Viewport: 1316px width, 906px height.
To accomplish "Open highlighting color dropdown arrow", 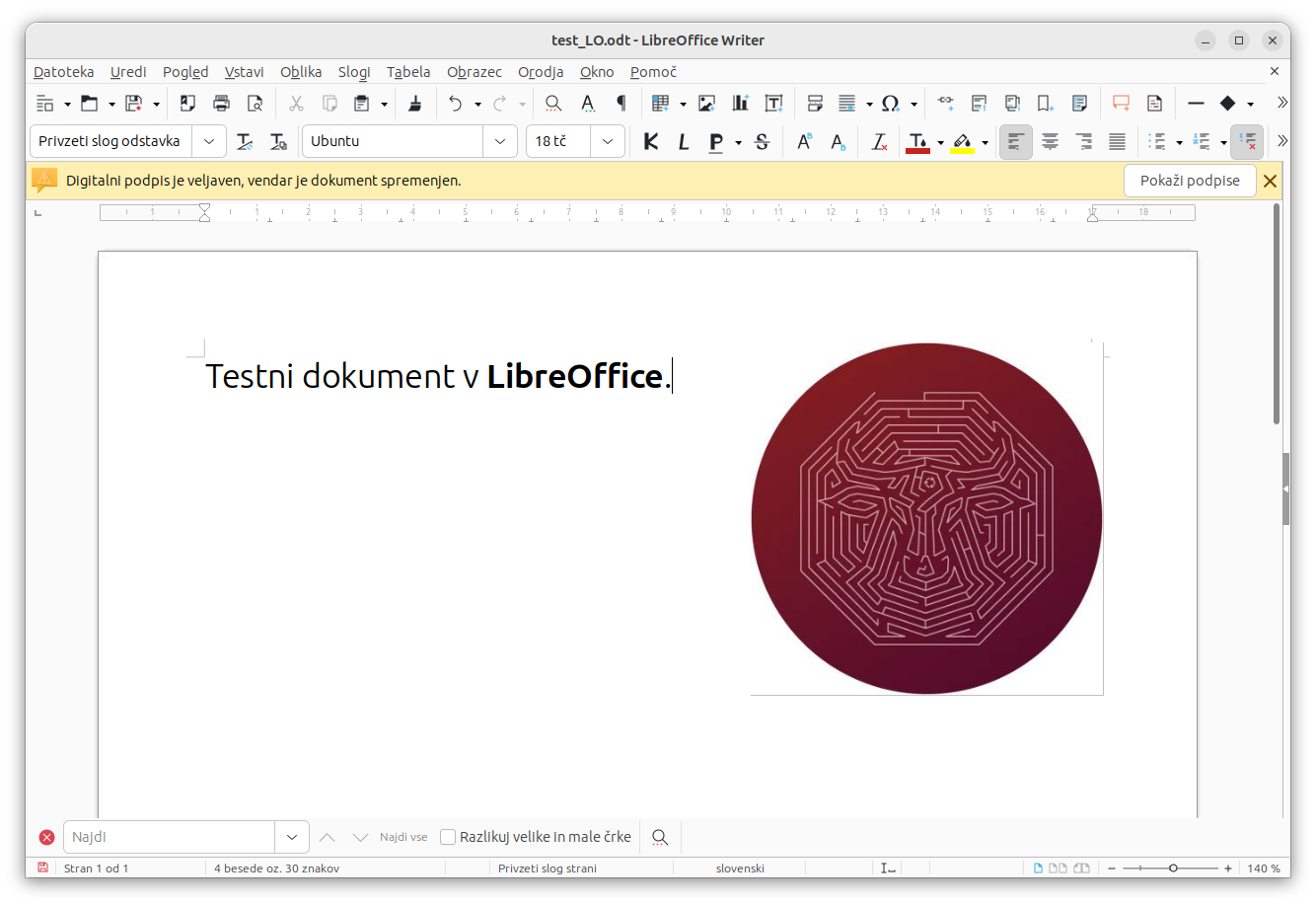I will click(985, 143).
